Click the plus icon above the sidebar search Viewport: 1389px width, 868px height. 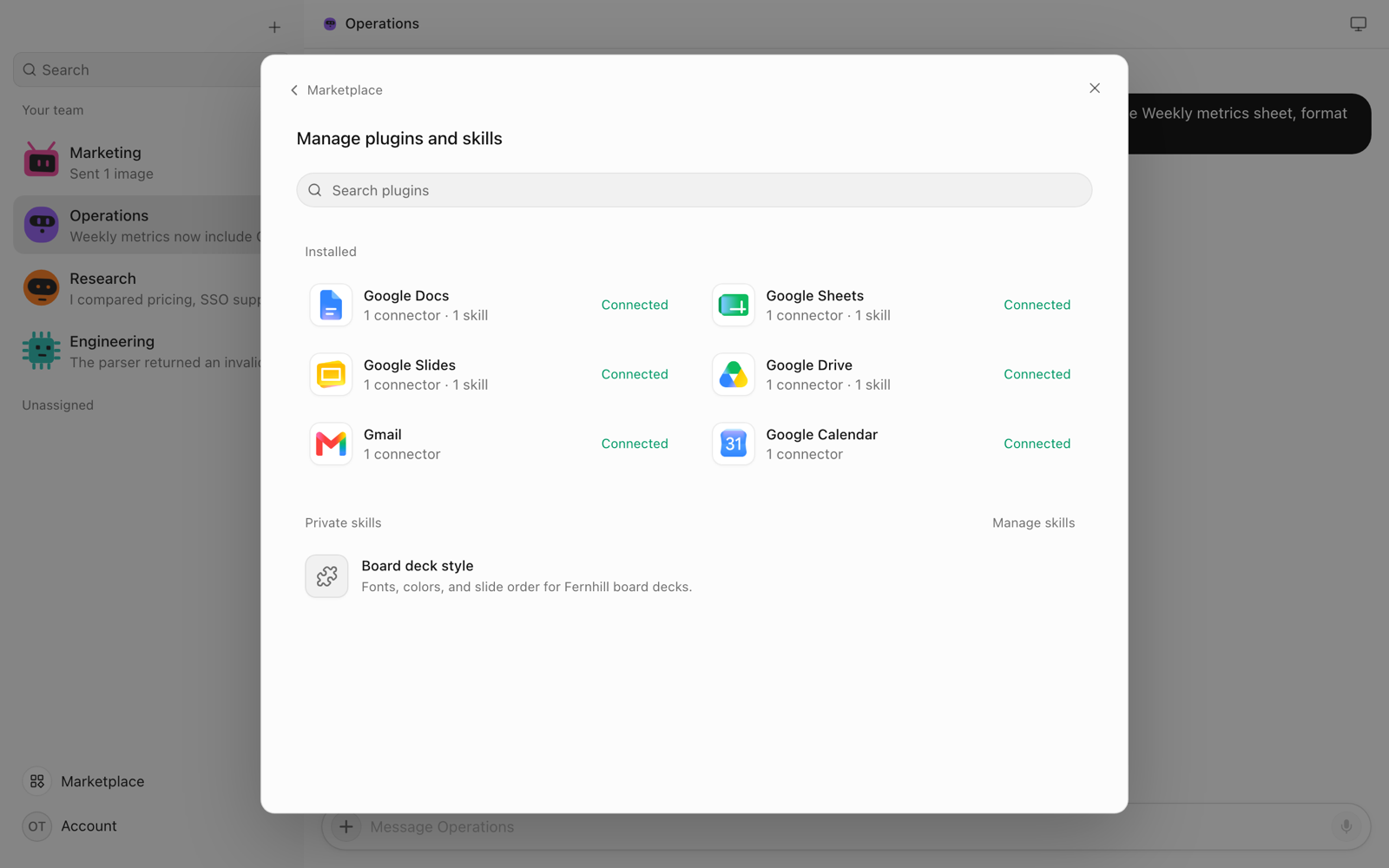274,28
